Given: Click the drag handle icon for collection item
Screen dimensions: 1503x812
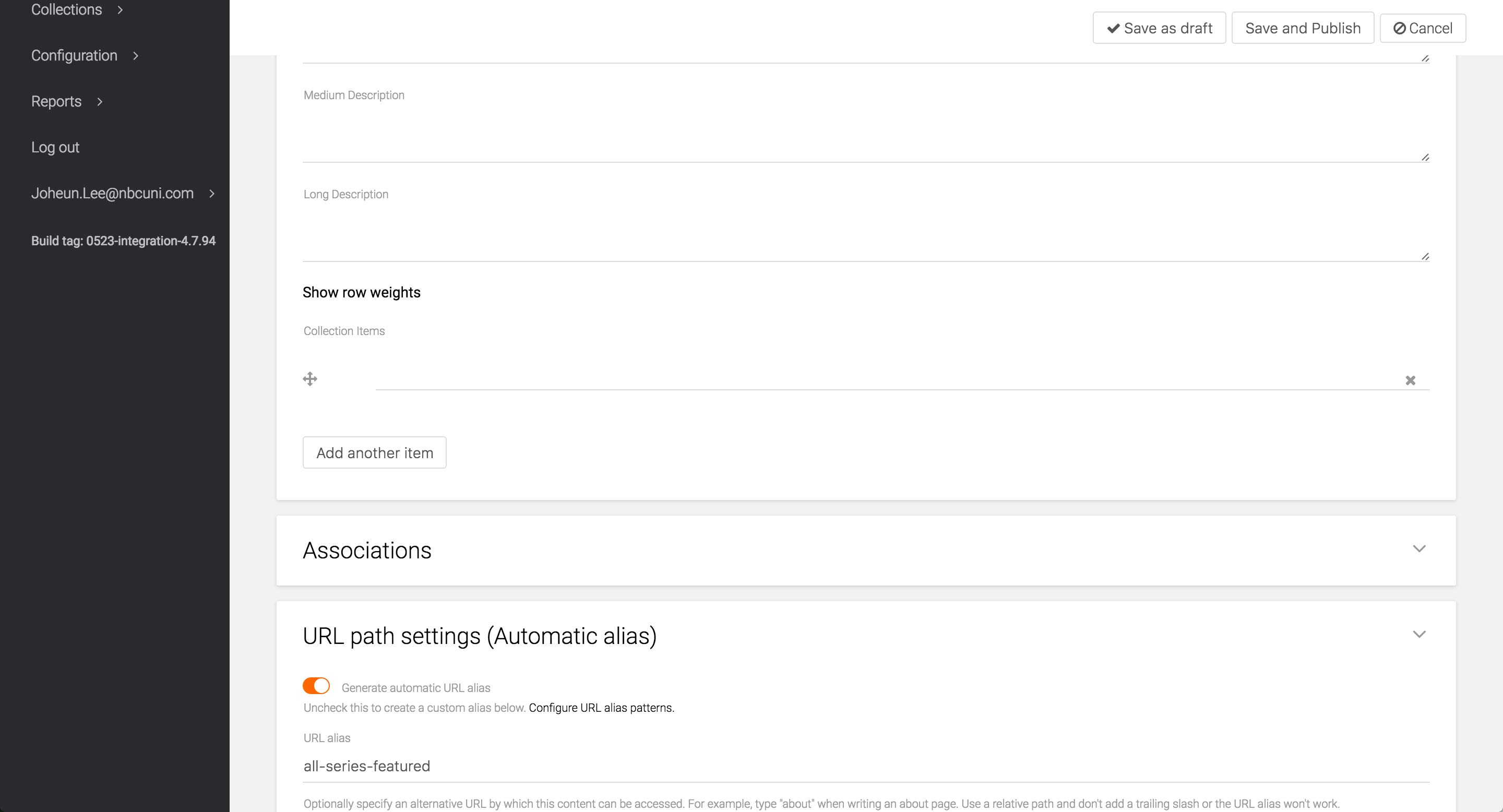Looking at the screenshot, I should 310,379.
